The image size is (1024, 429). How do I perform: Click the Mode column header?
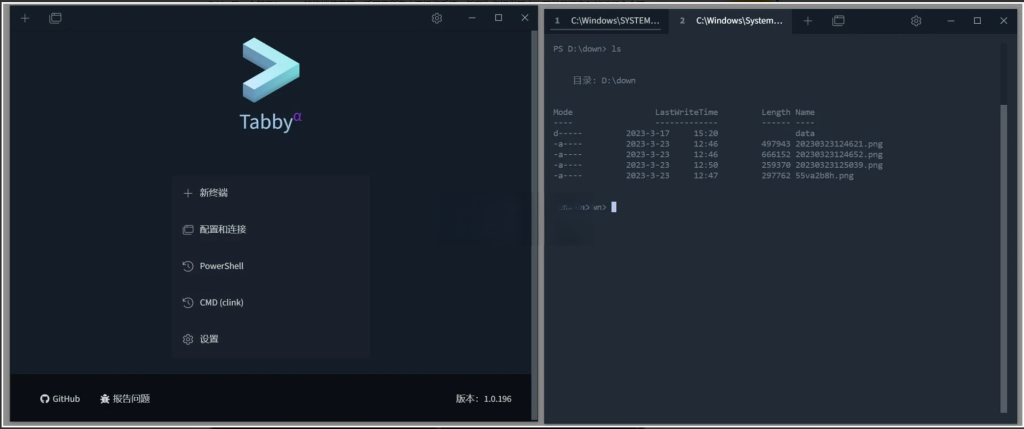pos(563,112)
